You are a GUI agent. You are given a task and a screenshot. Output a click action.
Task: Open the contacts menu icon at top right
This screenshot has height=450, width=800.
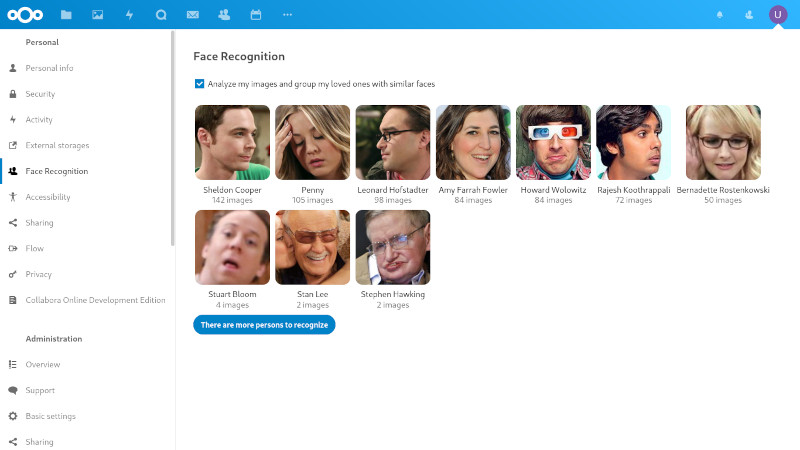[x=748, y=15]
